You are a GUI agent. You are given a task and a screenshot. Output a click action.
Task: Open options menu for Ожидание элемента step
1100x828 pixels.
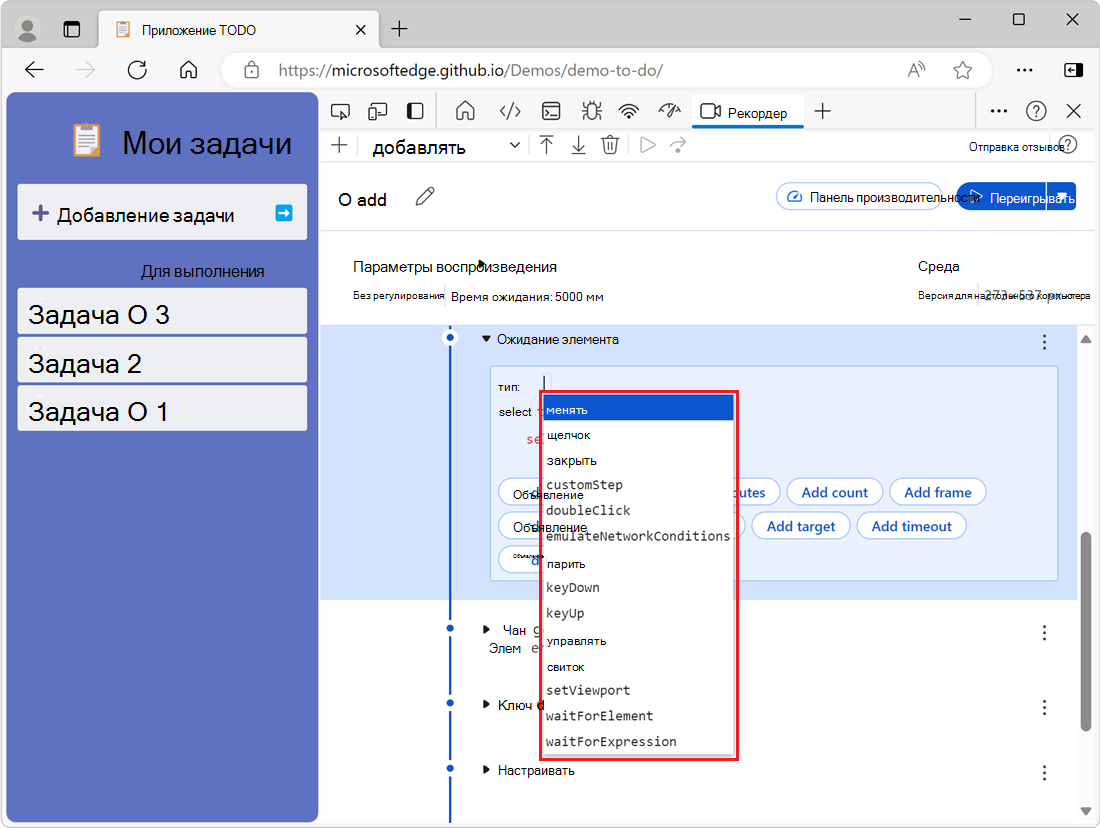pyautogui.click(x=1045, y=342)
